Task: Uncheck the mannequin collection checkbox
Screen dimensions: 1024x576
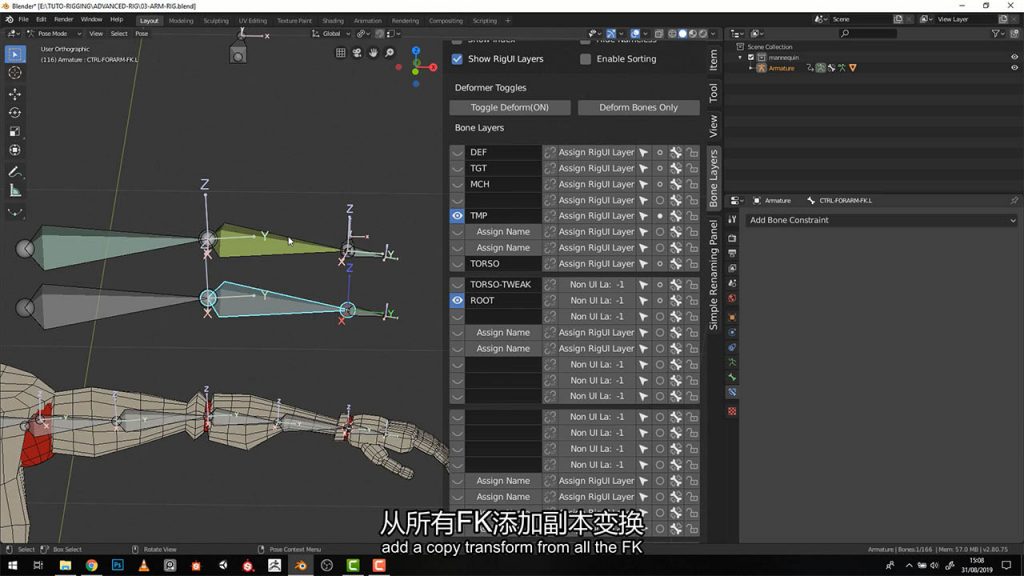Action: click(751, 57)
